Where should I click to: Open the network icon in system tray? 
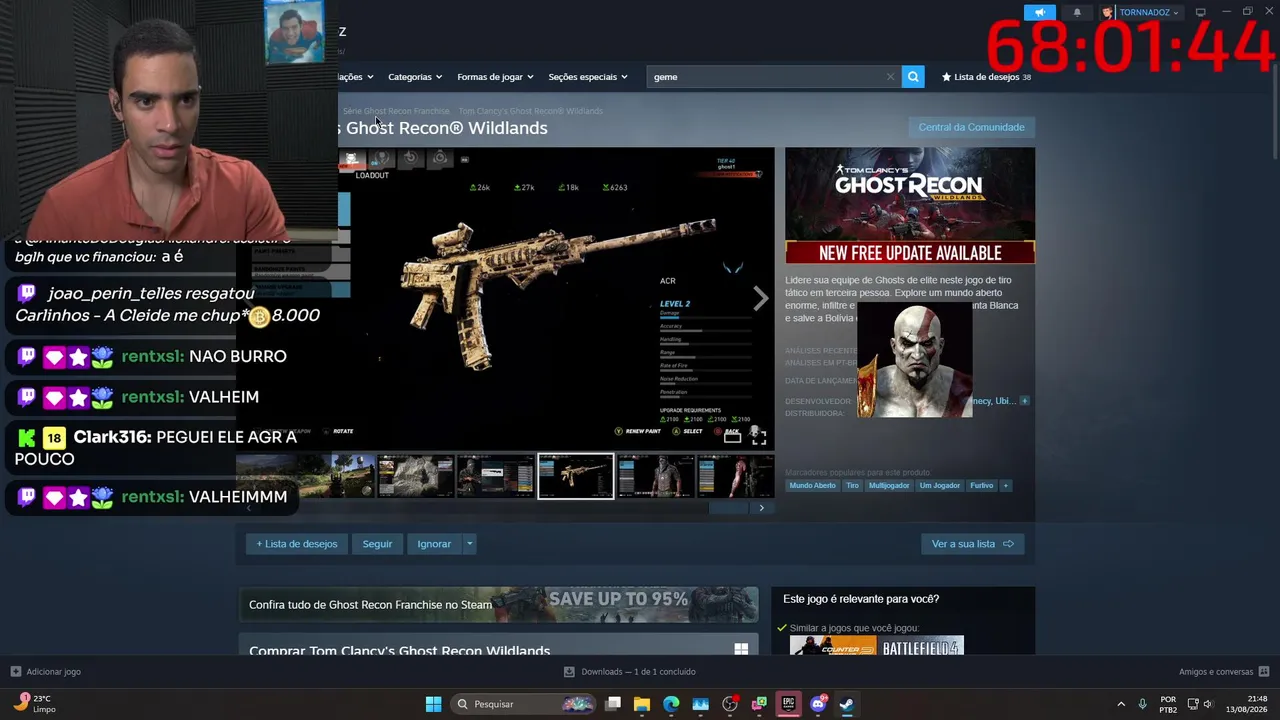coord(1193,704)
